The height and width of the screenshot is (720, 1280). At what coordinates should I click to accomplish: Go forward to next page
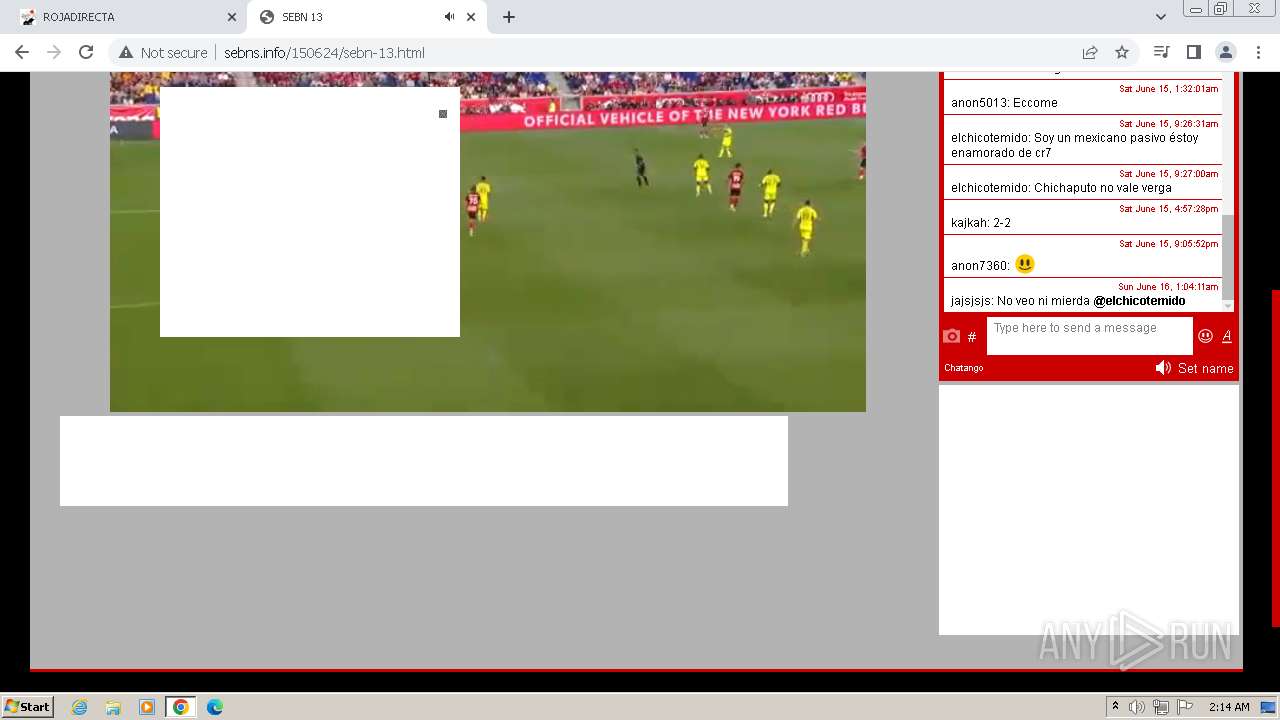tap(54, 52)
